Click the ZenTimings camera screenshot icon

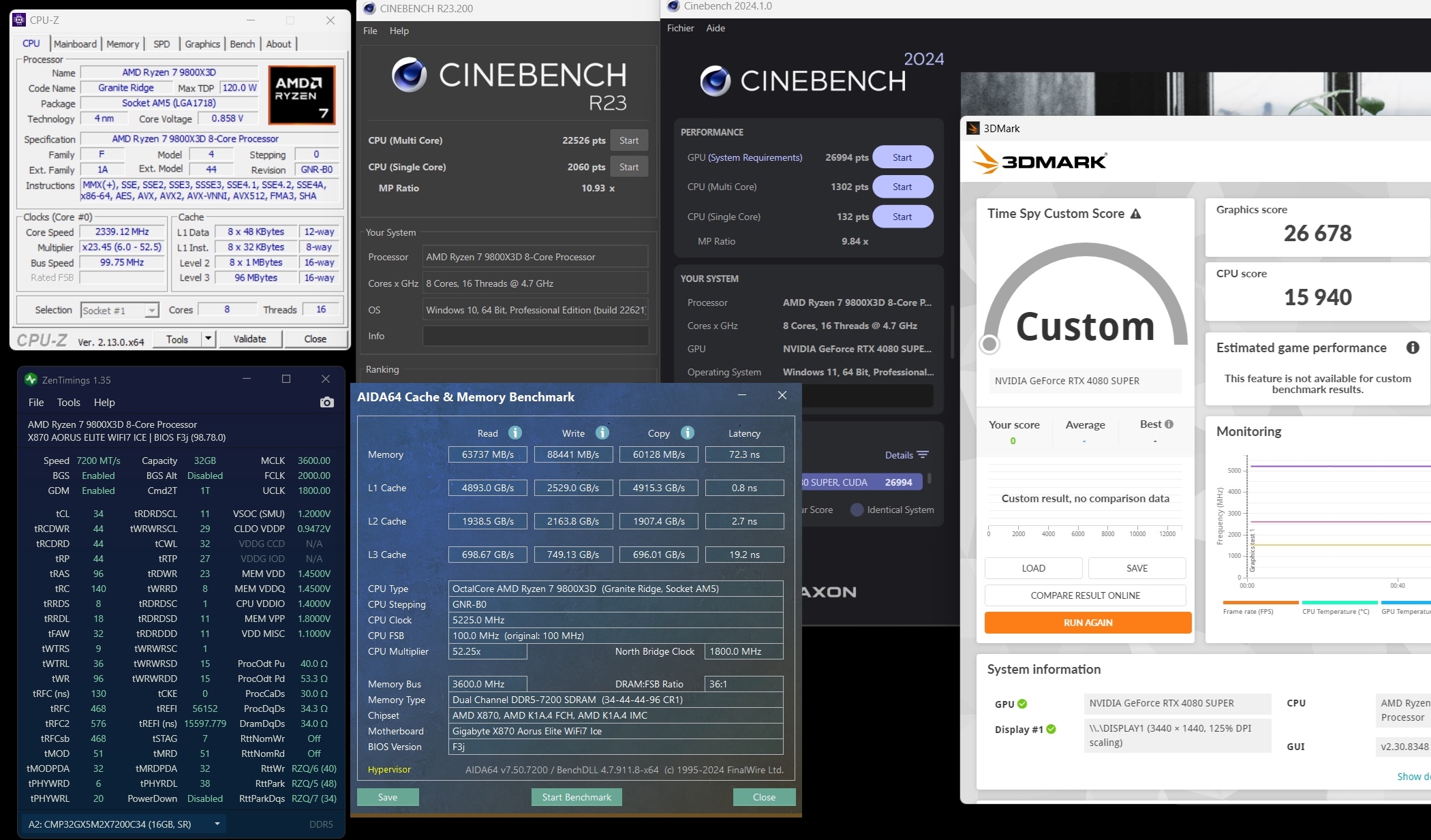pyautogui.click(x=327, y=403)
